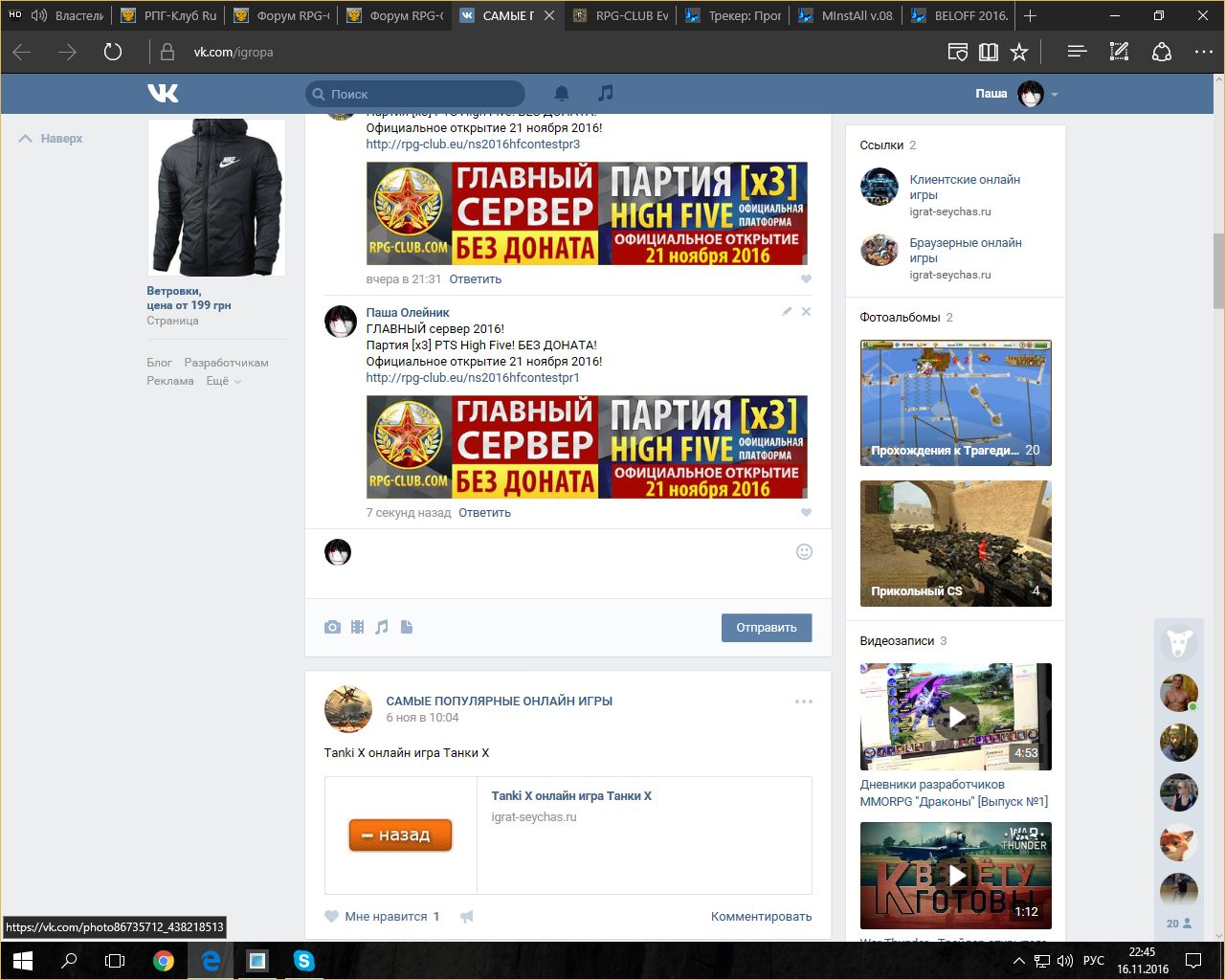Image resolution: width=1225 pixels, height=980 pixels.
Task: Click the comment text input area
Action: pyautogui.click(x=572, y=564)
